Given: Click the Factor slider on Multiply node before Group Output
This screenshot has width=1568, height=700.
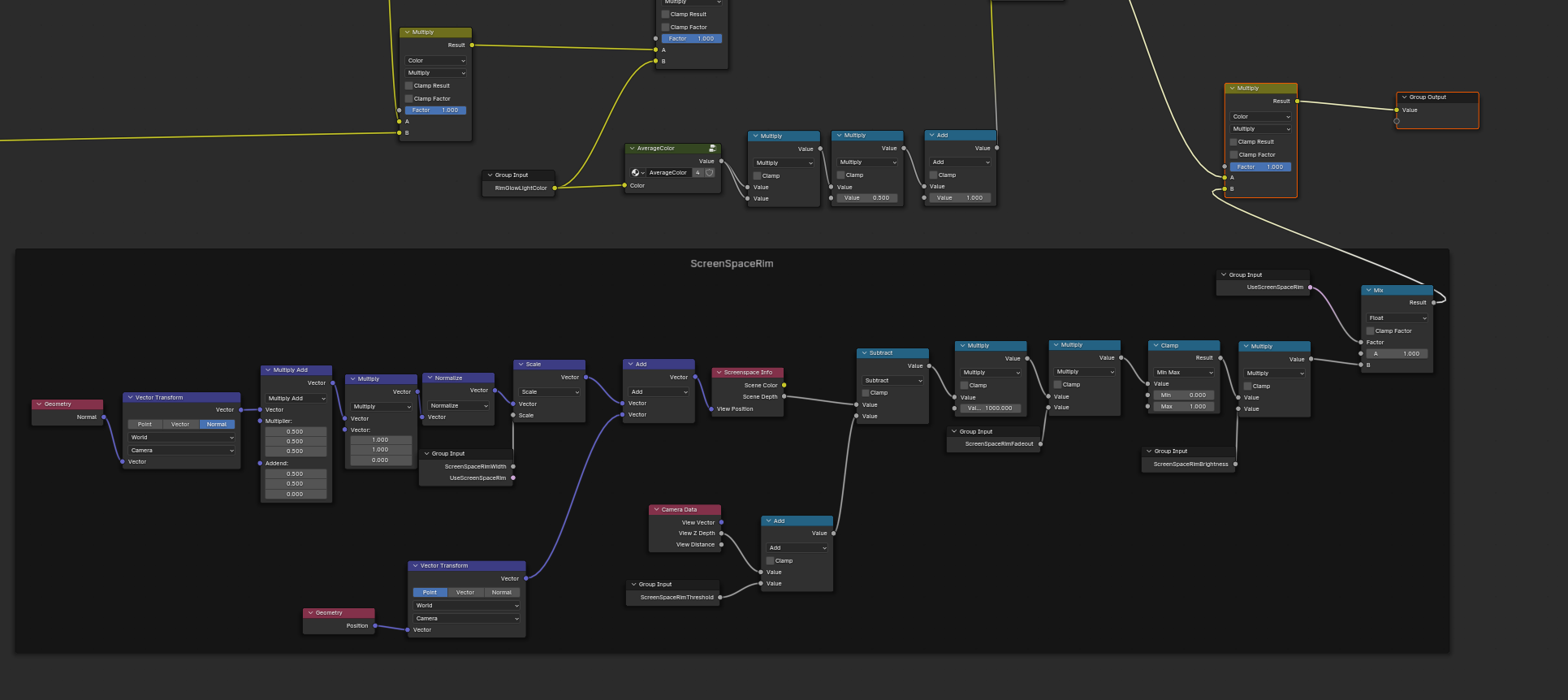Looking at the screenshot, I should [x=1260, y=167].
